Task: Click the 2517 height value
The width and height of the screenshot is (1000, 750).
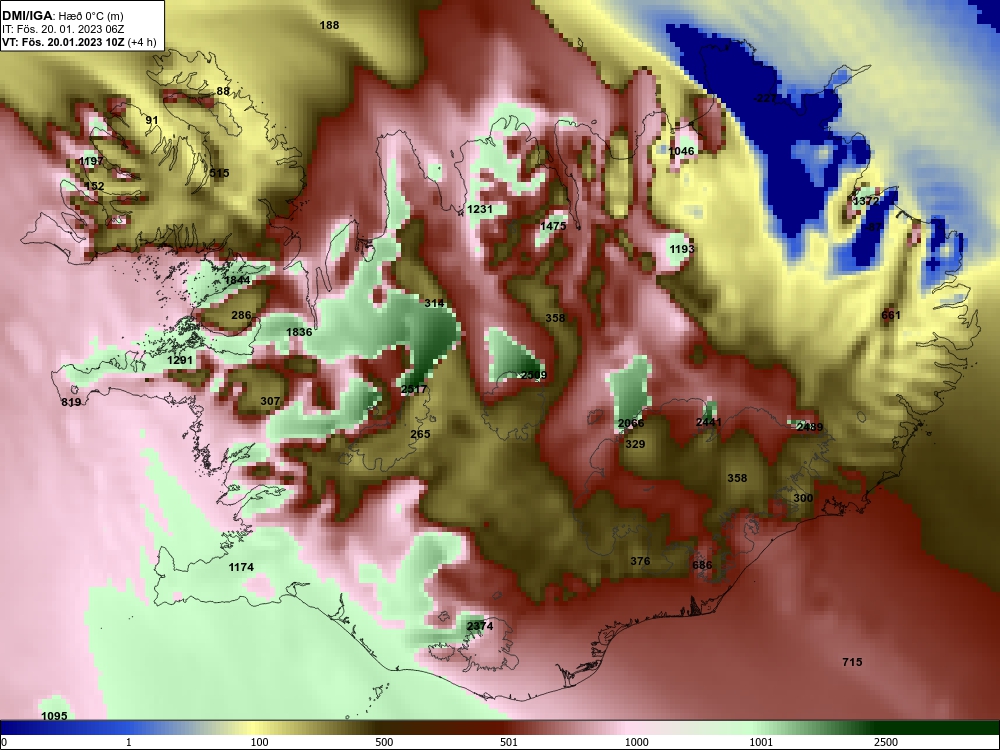Action: tap(414, 390)
